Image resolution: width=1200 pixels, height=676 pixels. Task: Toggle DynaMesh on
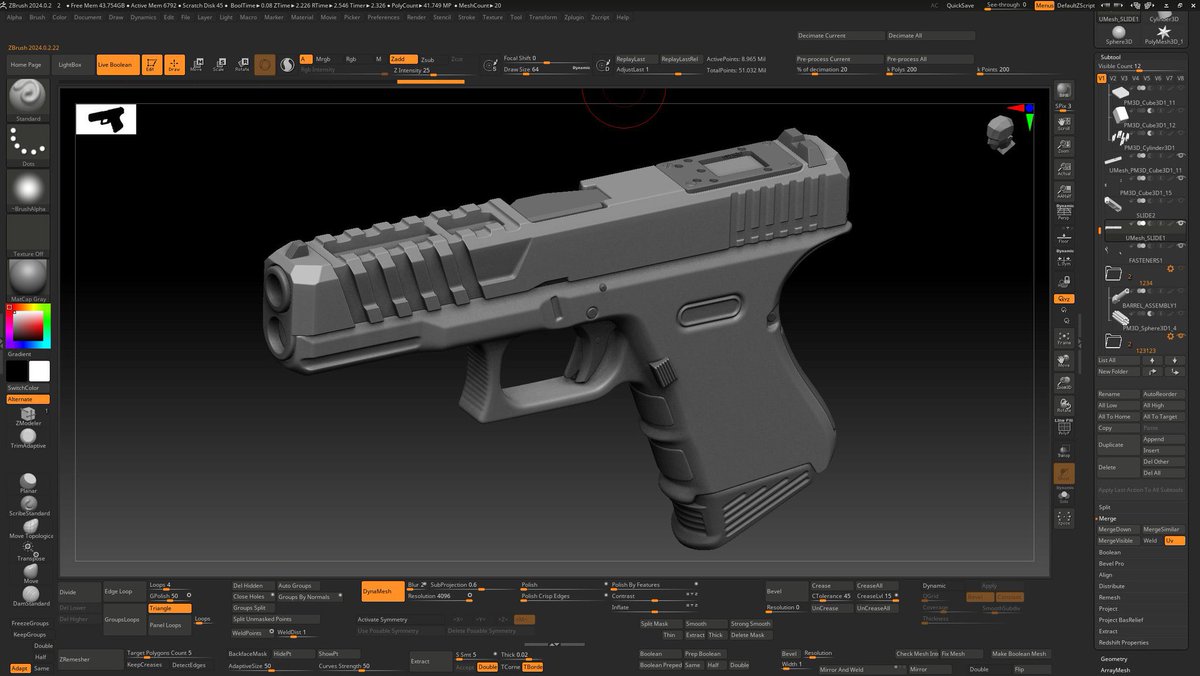[383, 591]
